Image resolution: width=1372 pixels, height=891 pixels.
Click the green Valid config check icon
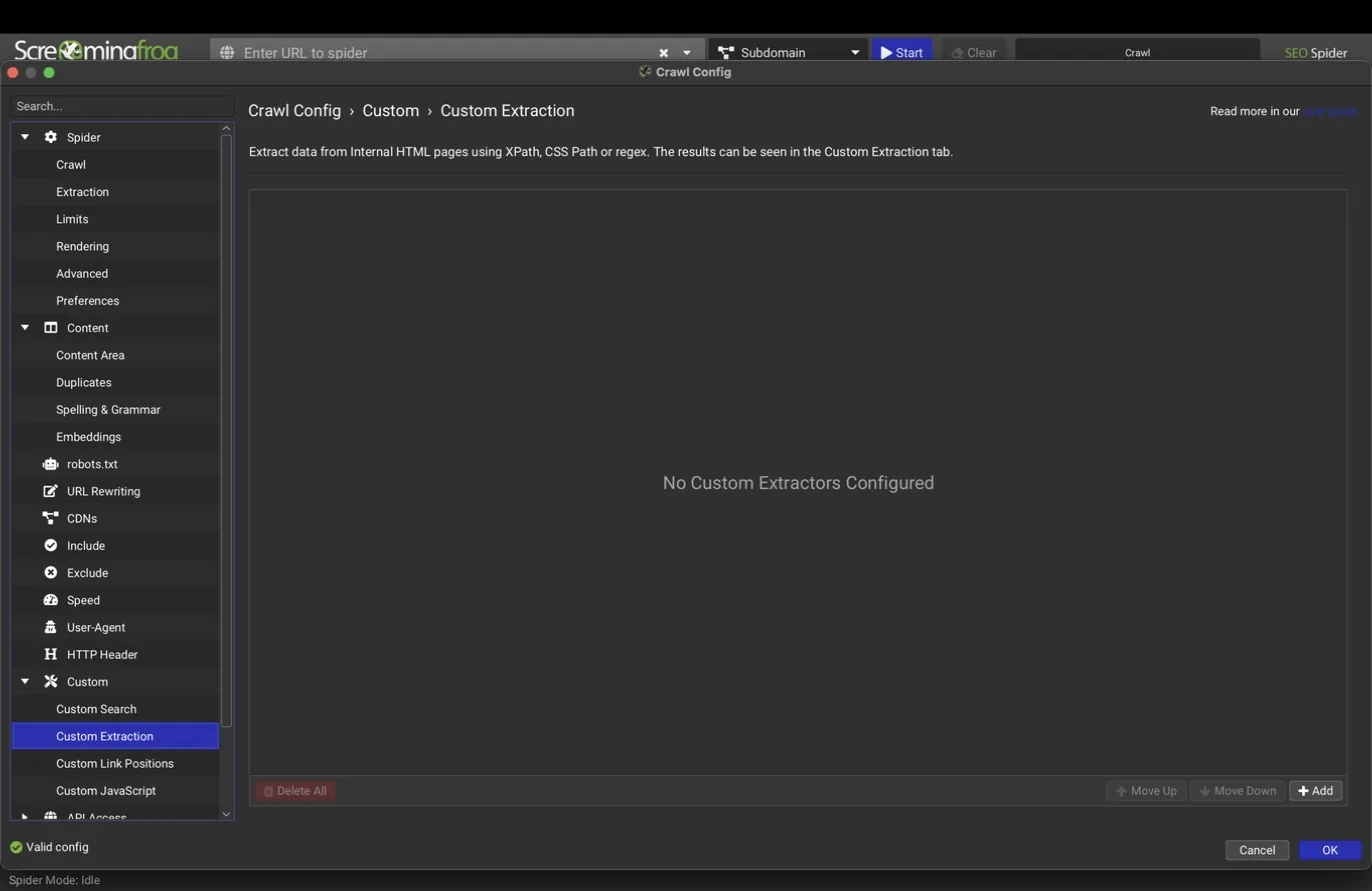(x=16, y=847)
